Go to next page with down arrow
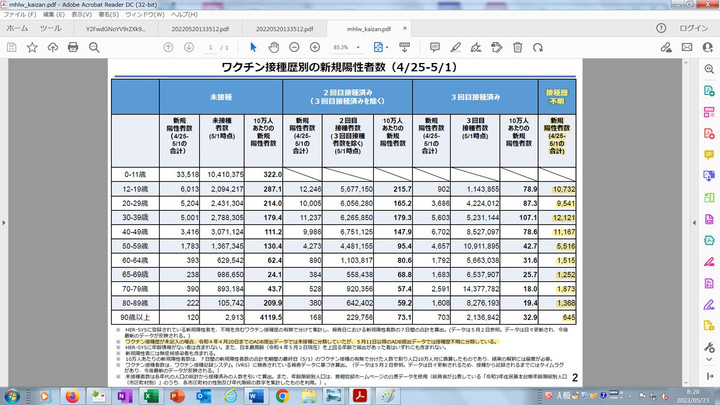The height and width of the screenshot is (405, 720). click(x=187, y=47)
